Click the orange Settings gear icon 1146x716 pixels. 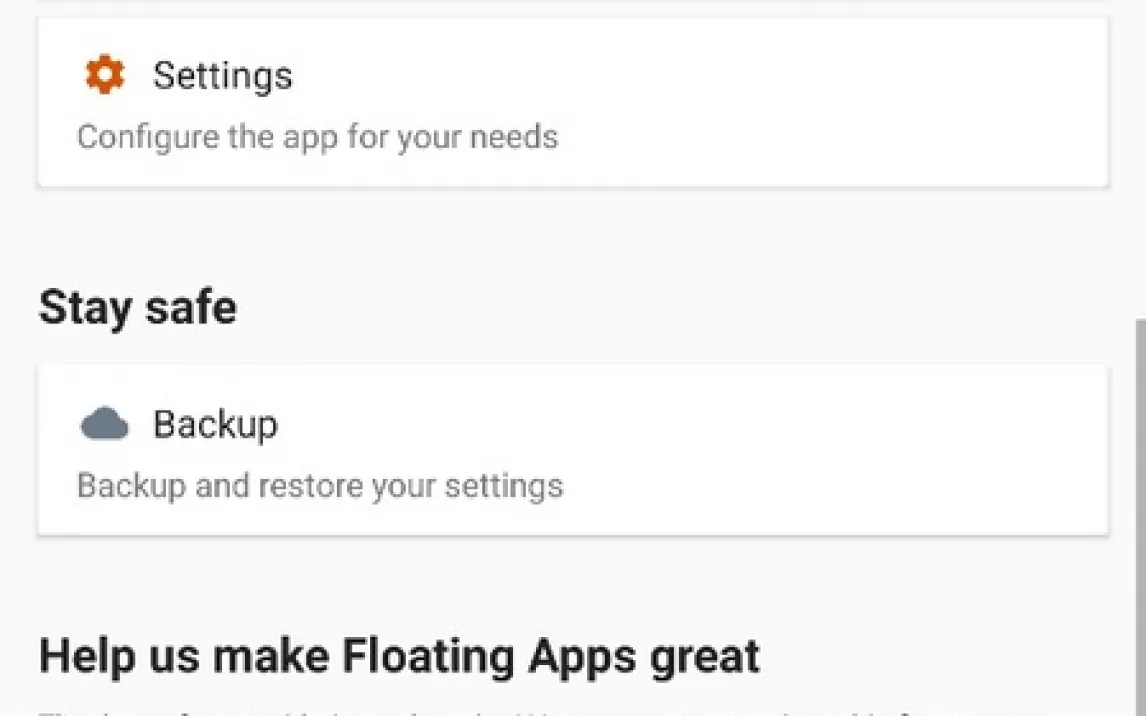pyautogui.click(x=105, y=76)
